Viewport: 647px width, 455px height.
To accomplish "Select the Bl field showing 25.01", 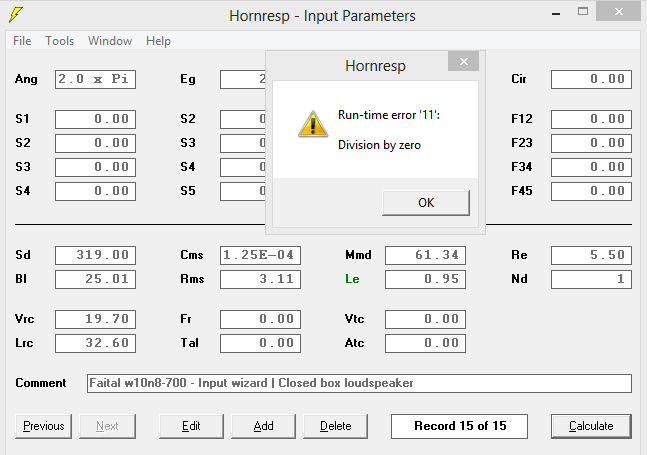I will coord(95,279).
